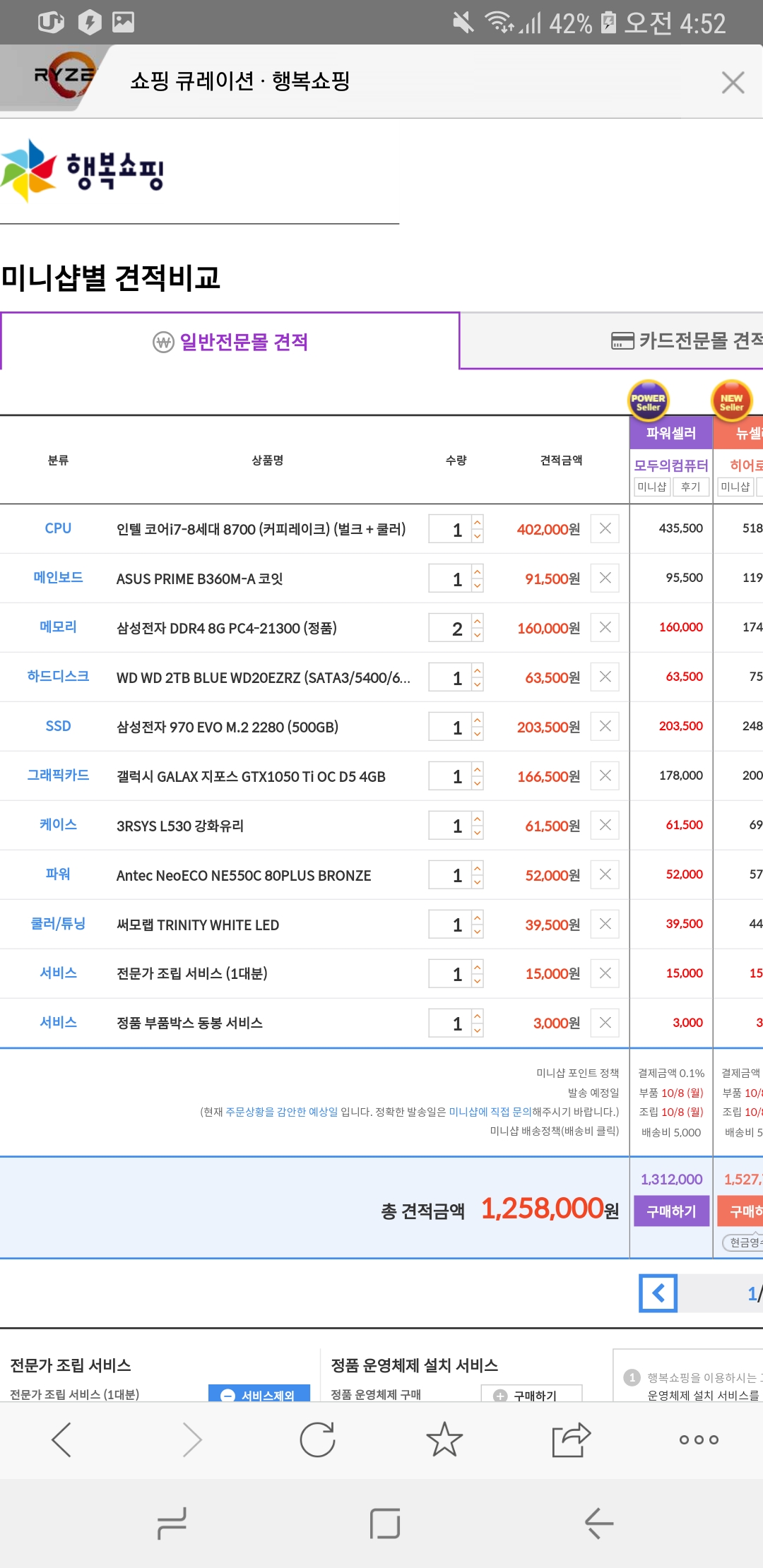This screenshot has height=1568, width=763.
Task: Click the 미니샵 button under 모두의컴퓨터
Action: (x=651, y=487)
